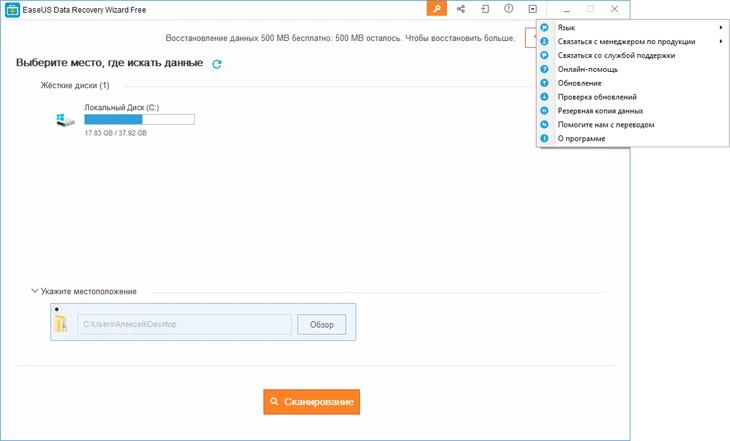This screenshot has height=441, width=730.
Task: Select Помогите нам с переводом item
Action: (x=633, y=125)
